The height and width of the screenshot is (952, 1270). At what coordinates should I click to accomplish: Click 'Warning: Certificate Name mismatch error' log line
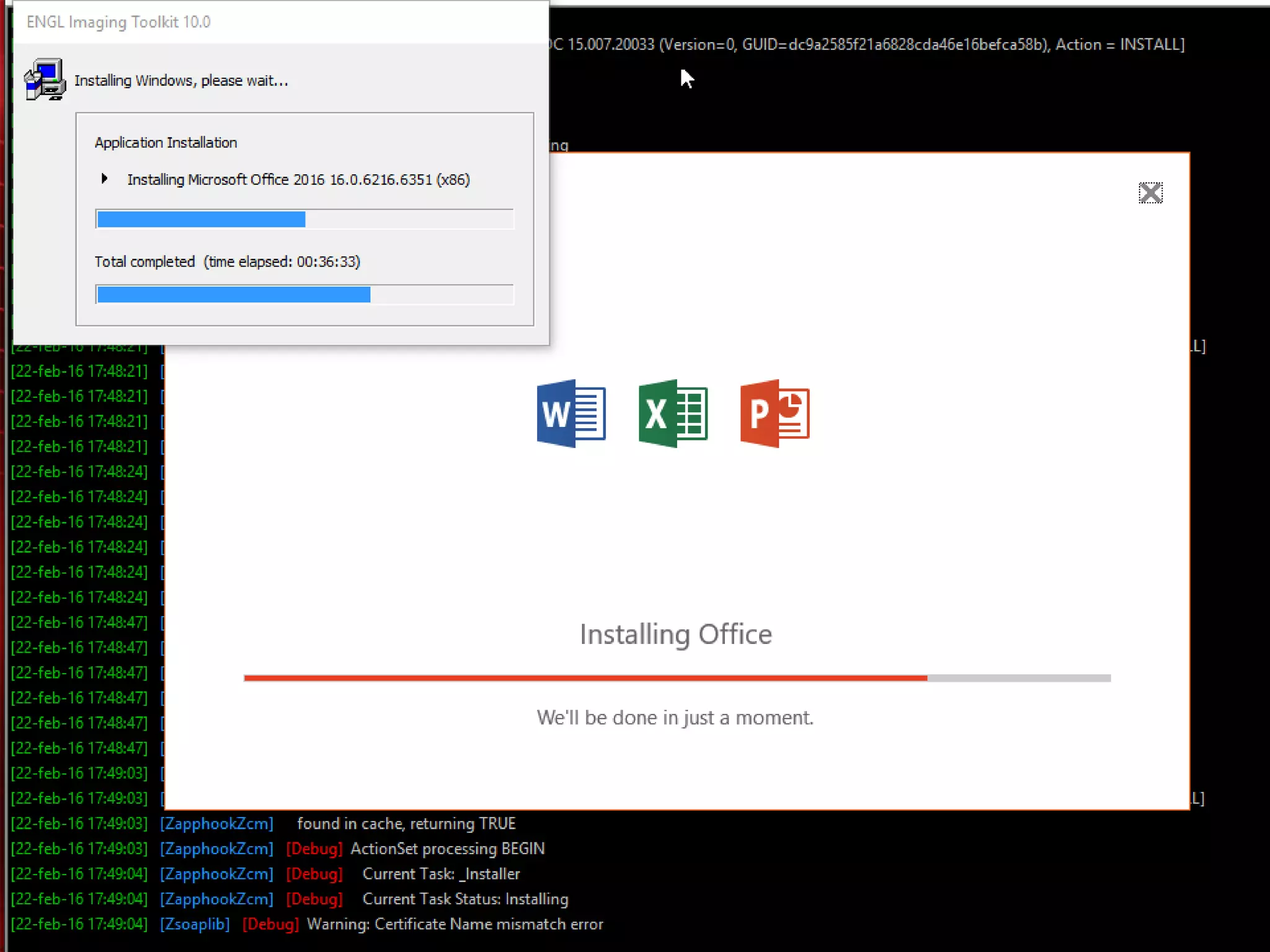point(455,925)
